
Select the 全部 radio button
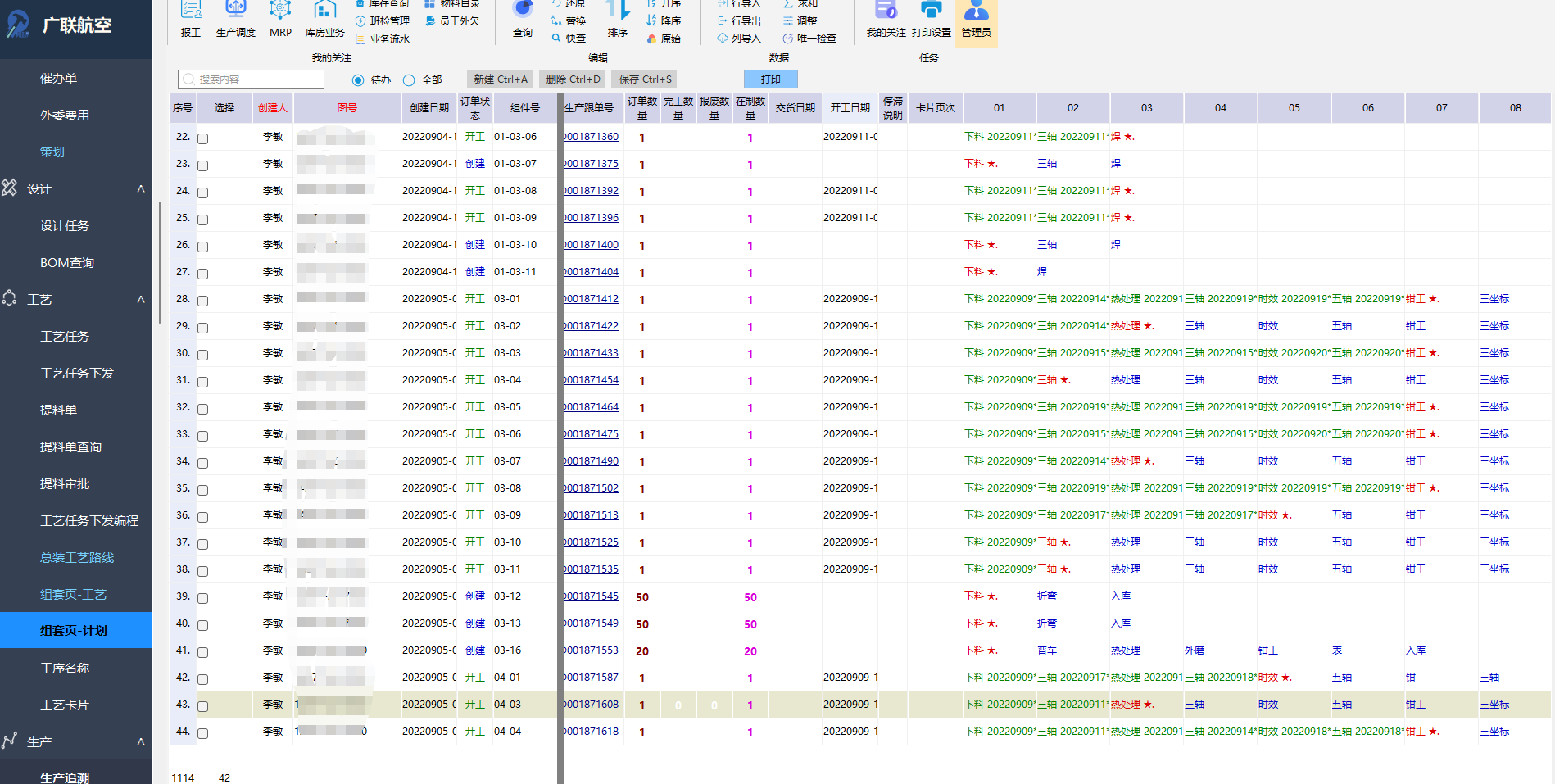410,80
